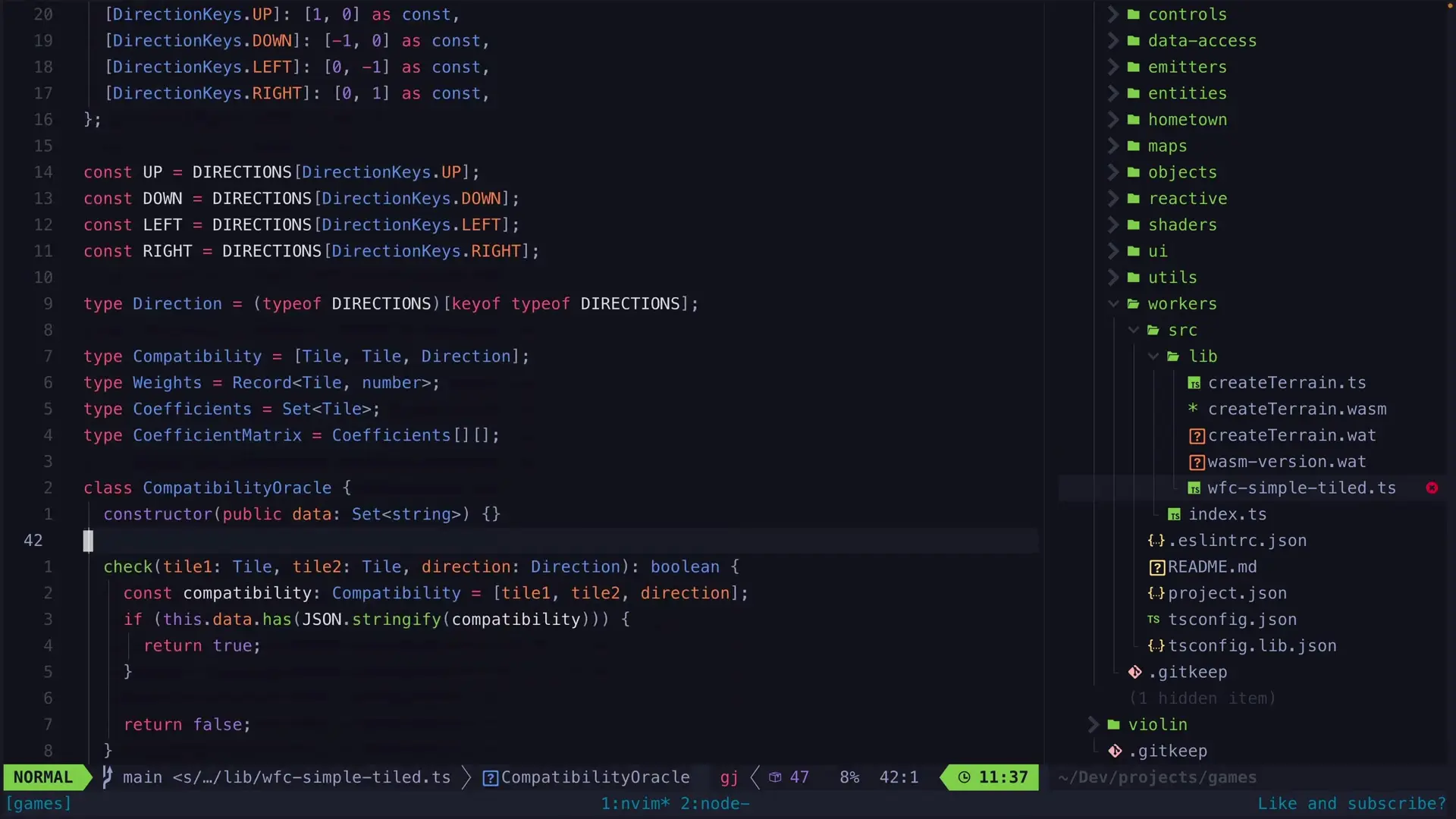Viewport: 1456px width, 819px height.
Task: Click git branch icon in status line
Action: (x=108, y=777)
